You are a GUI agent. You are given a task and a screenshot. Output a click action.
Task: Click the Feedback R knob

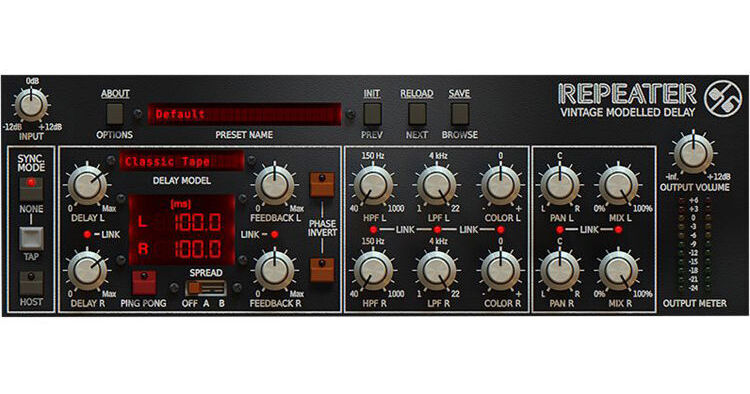[x=275, y=271]
